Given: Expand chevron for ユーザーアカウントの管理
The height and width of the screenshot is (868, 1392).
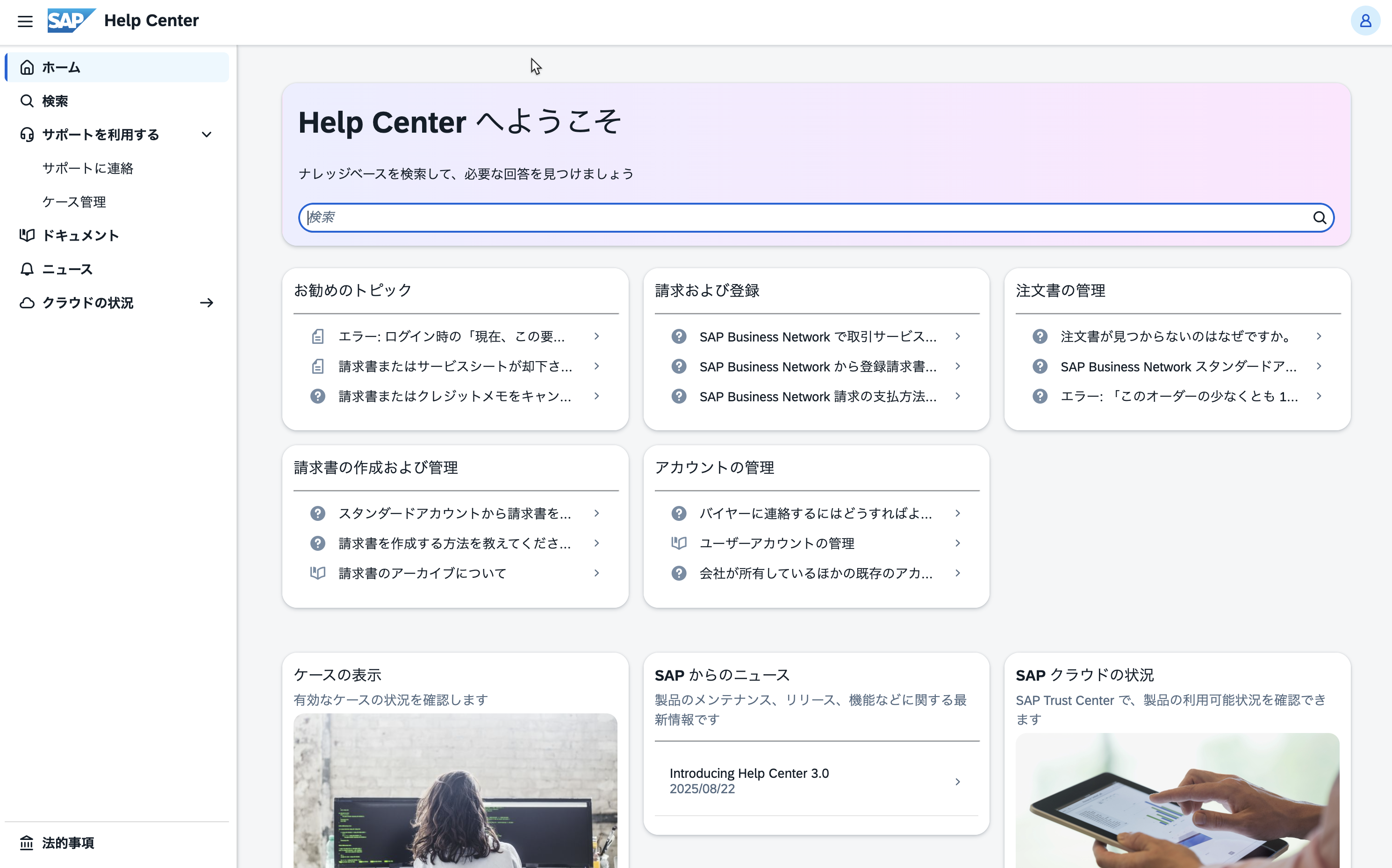Looking at the screenshot, I should 957,543.
